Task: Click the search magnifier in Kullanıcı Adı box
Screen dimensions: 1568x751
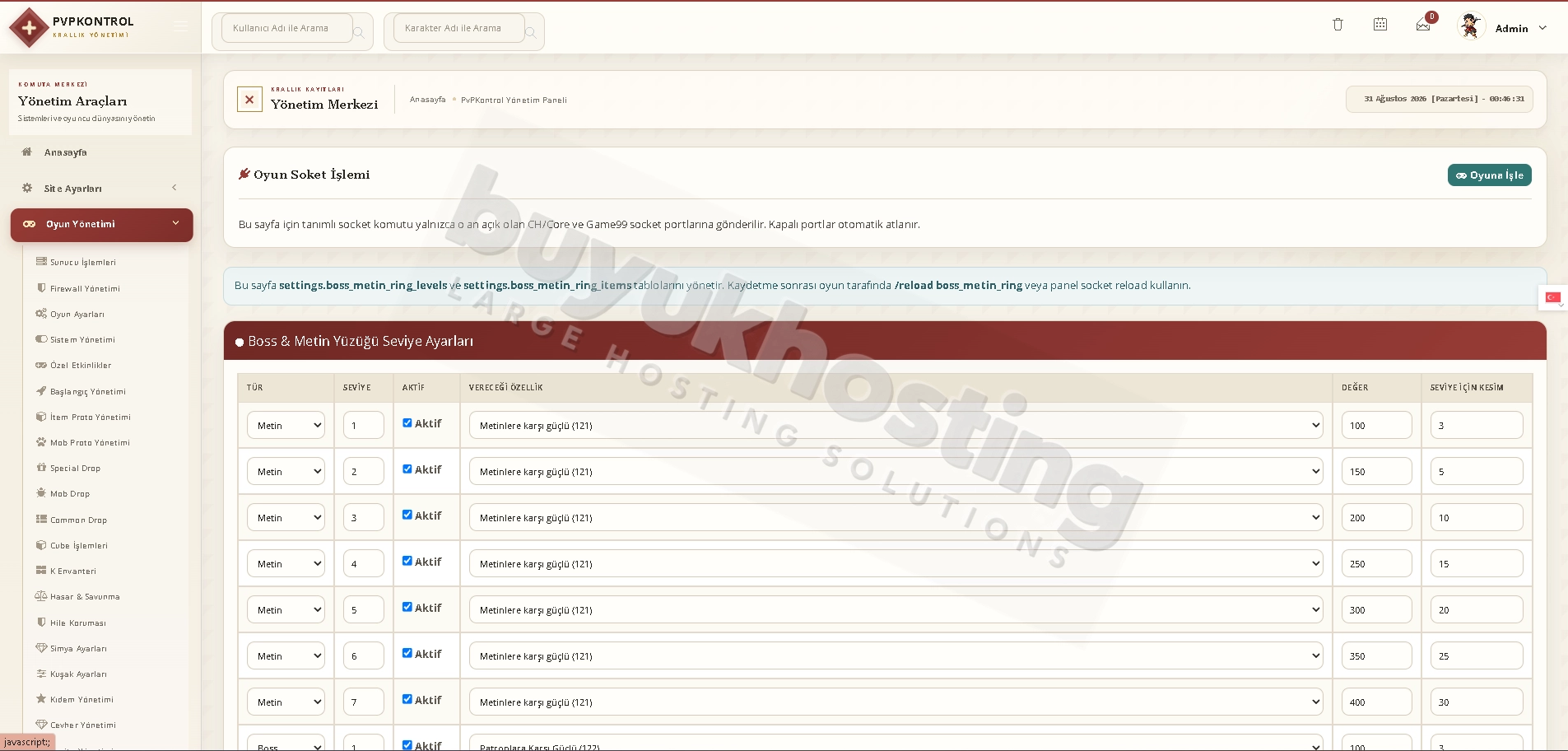Action: point(359,32)
